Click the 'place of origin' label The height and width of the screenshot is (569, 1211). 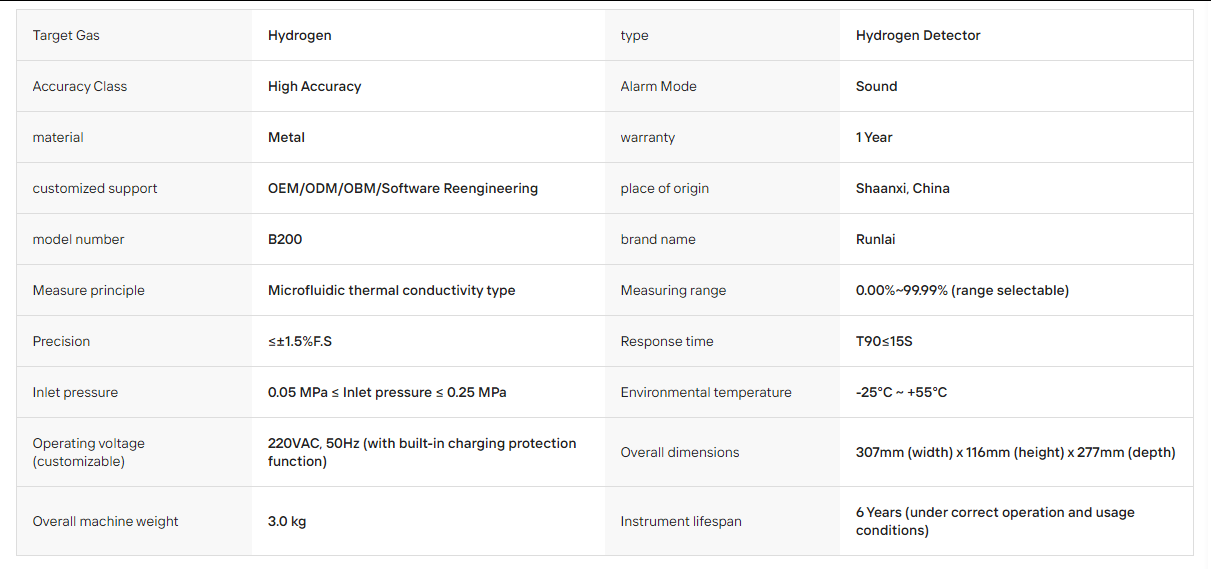665,188
